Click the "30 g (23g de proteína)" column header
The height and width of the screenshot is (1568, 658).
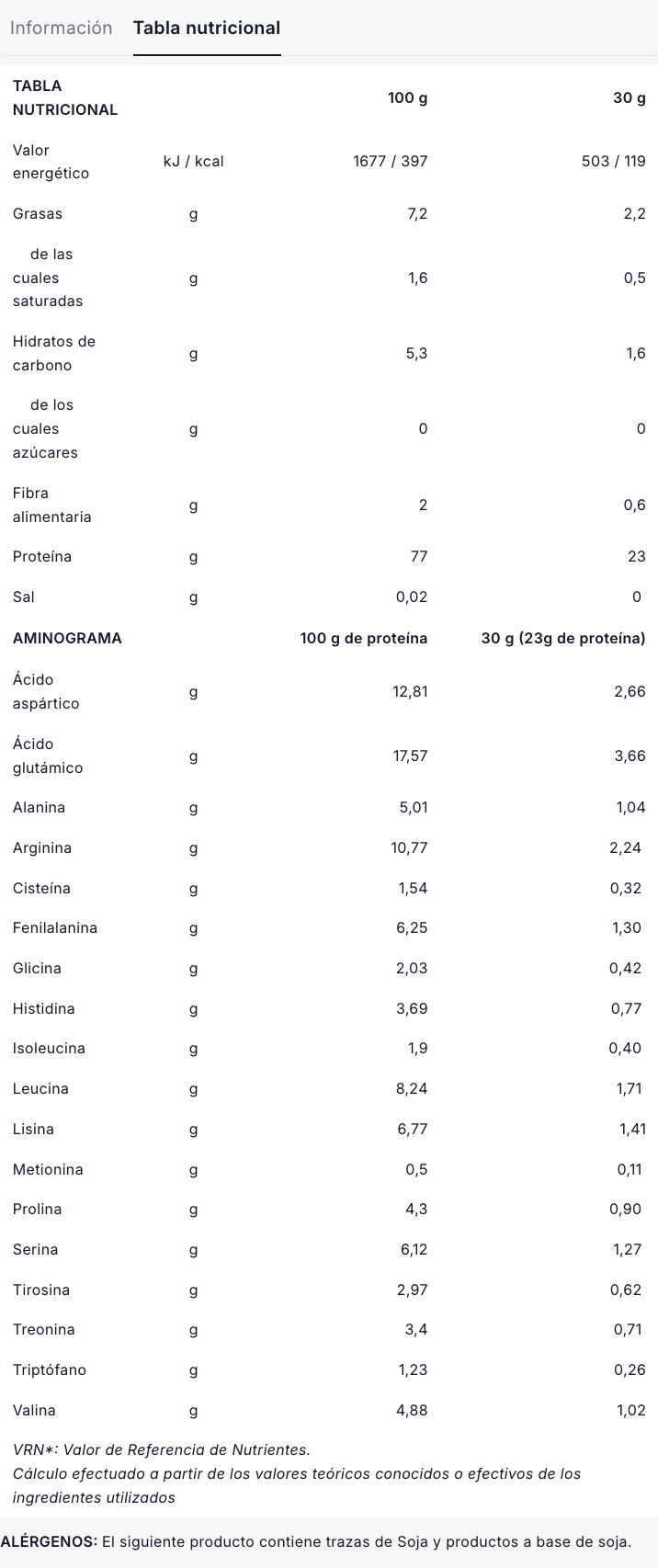tap(562, 638)
